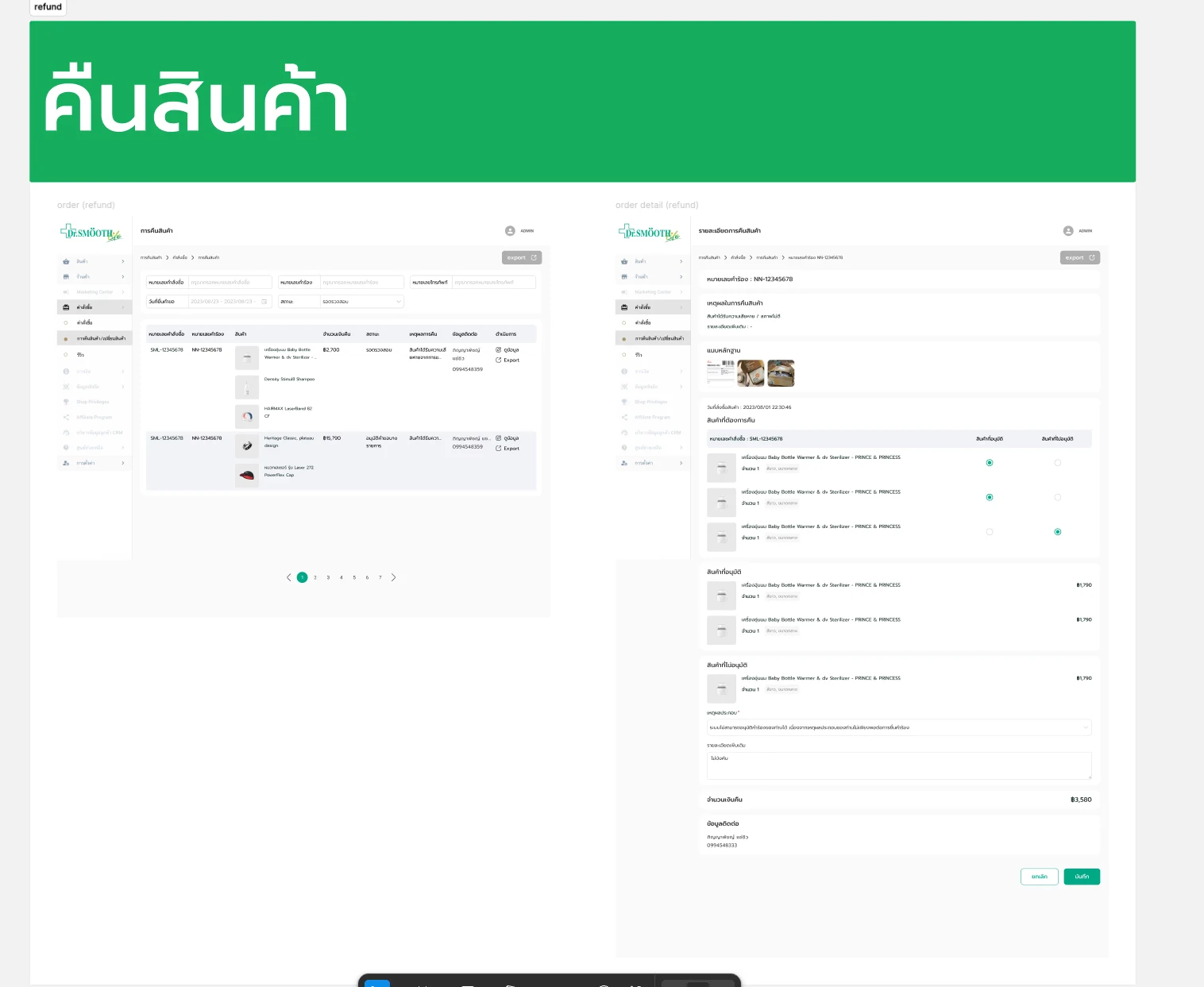Select the approved radio for the third product row
Image resolution: width=1204 pixels, height=987 pixels.
[x=990, y=532]
